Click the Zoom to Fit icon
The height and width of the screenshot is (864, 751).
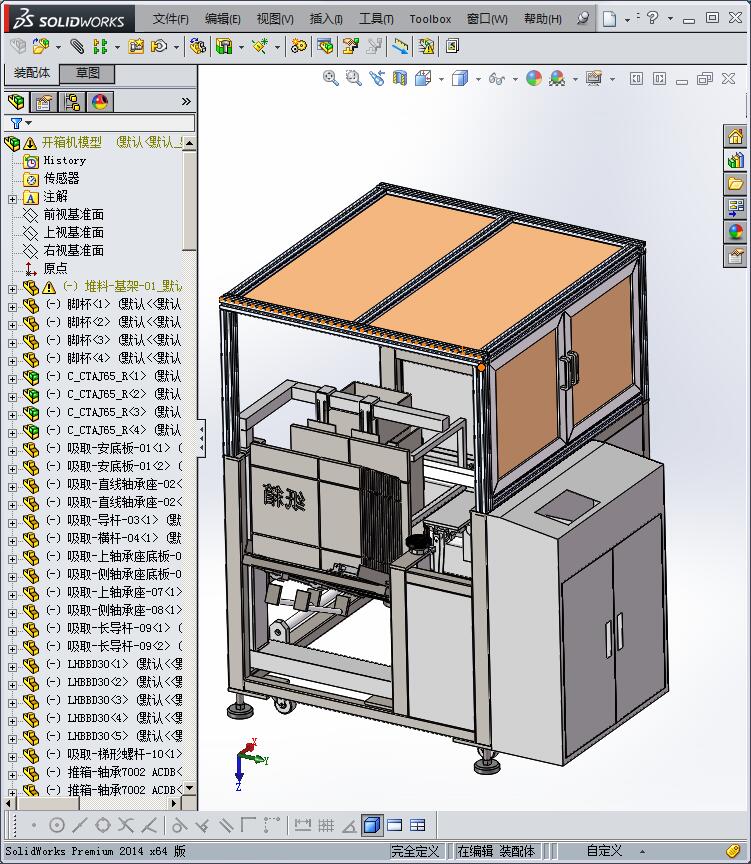331,78
